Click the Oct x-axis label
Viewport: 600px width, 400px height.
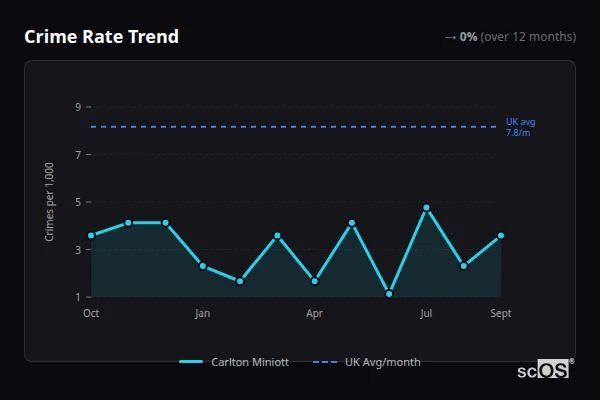91,313
